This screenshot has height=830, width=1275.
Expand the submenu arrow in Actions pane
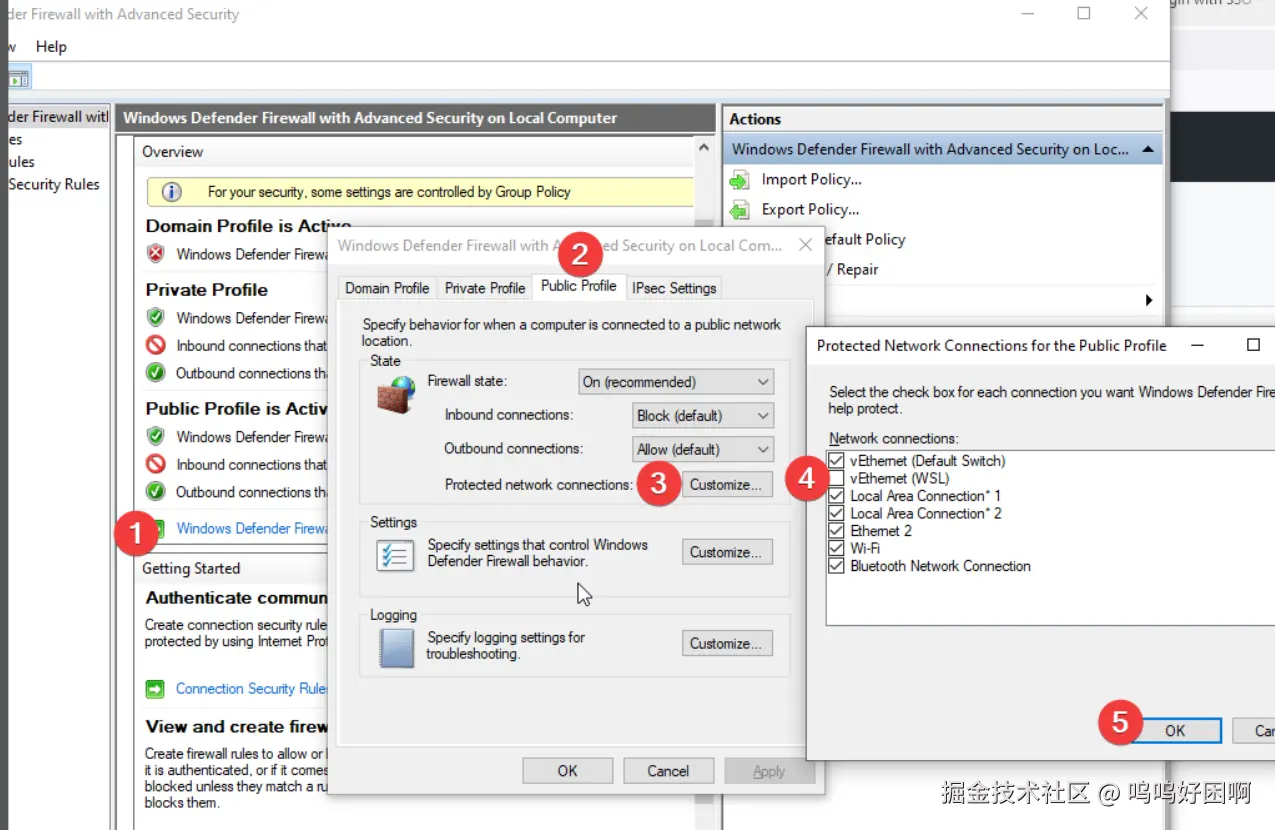click(x=1148, y=300)
